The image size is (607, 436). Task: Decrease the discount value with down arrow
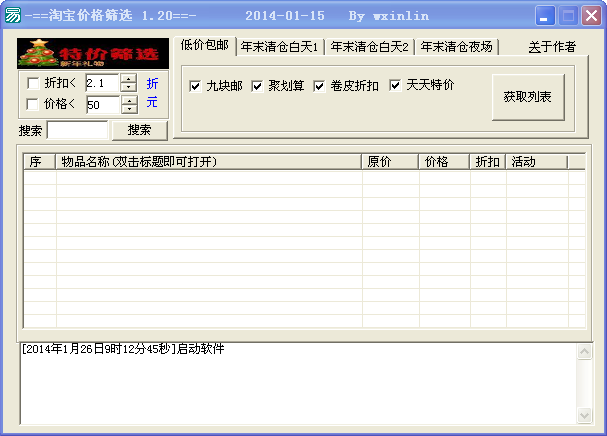(129, 88)
